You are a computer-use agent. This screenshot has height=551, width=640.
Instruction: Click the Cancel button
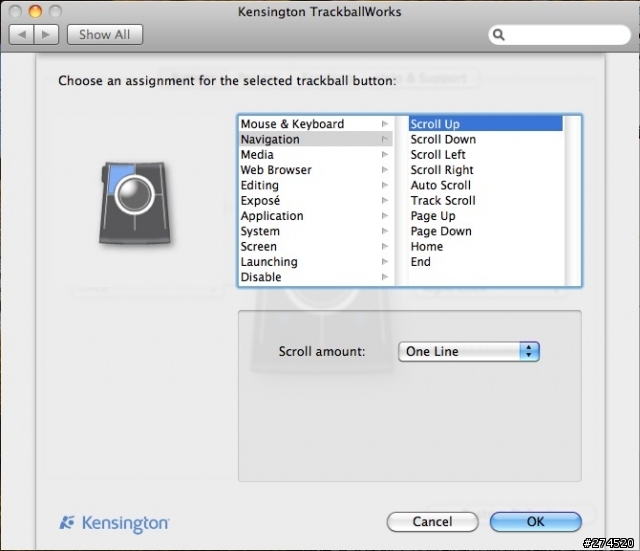click(x=432, y=522)
